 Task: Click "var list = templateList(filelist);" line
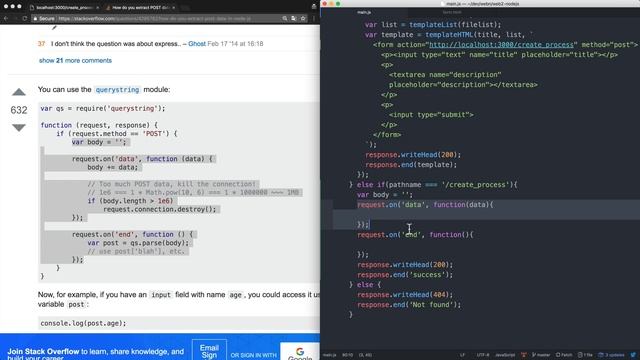pyautogui.click(x=433, y=25)
